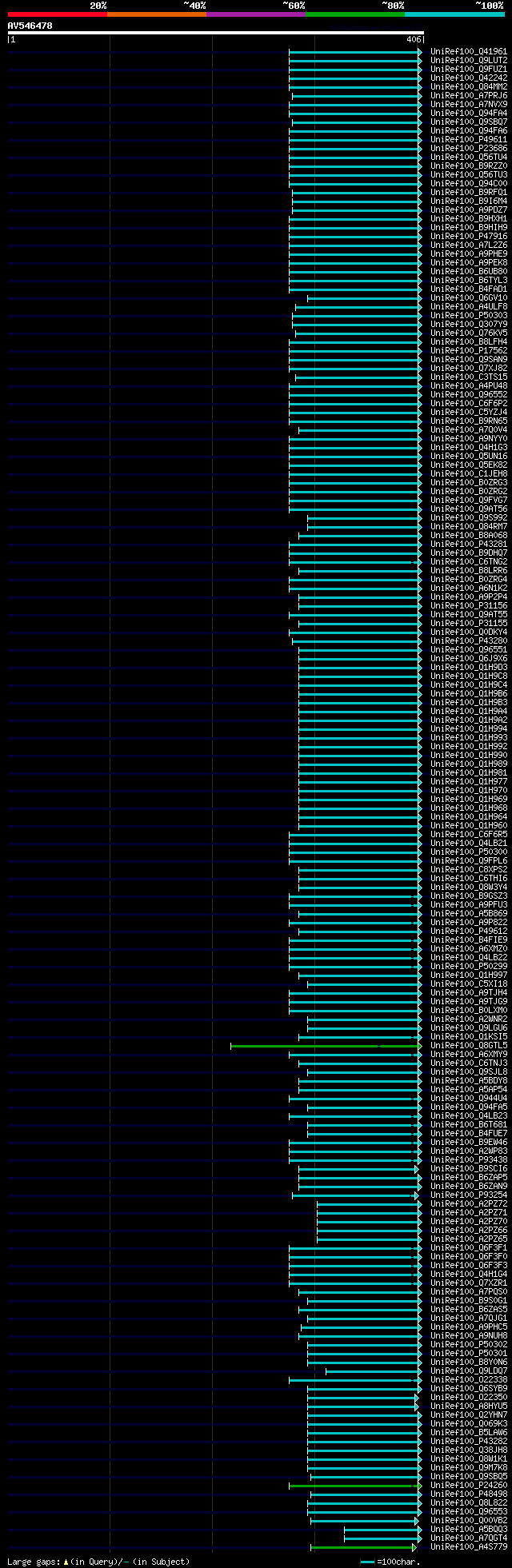Screen dimensions: 512x1568
Task: Select label UniRef100_Q6GV10
Action: pos(469,297)
